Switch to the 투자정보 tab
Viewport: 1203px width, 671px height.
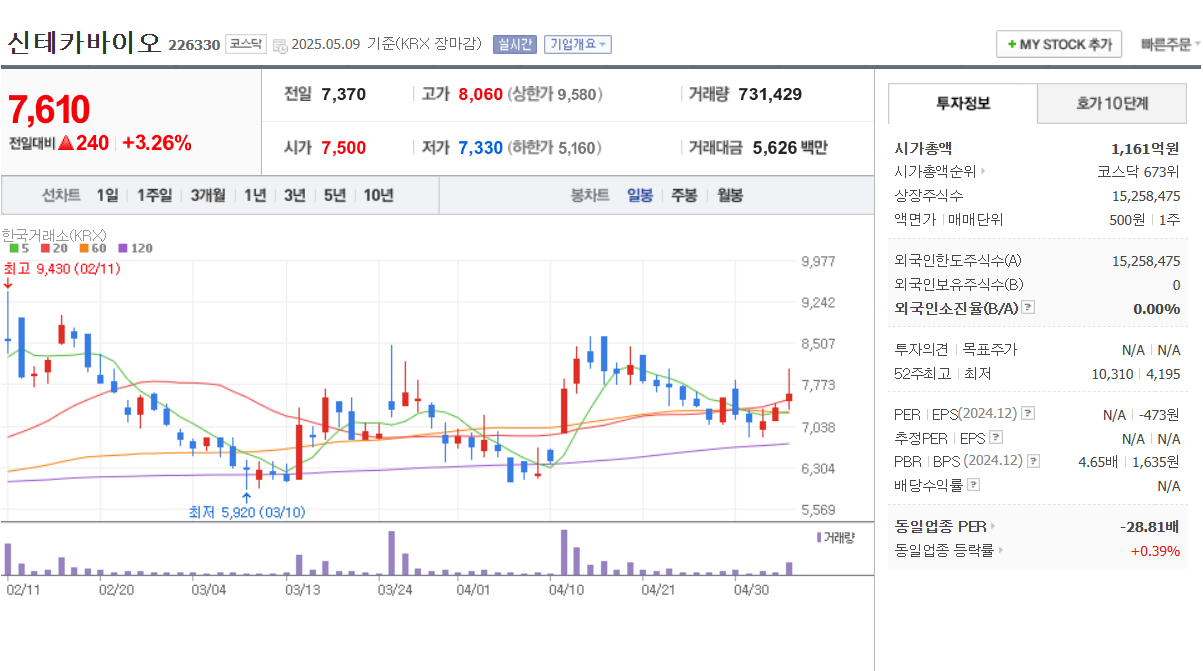[963, 103]
